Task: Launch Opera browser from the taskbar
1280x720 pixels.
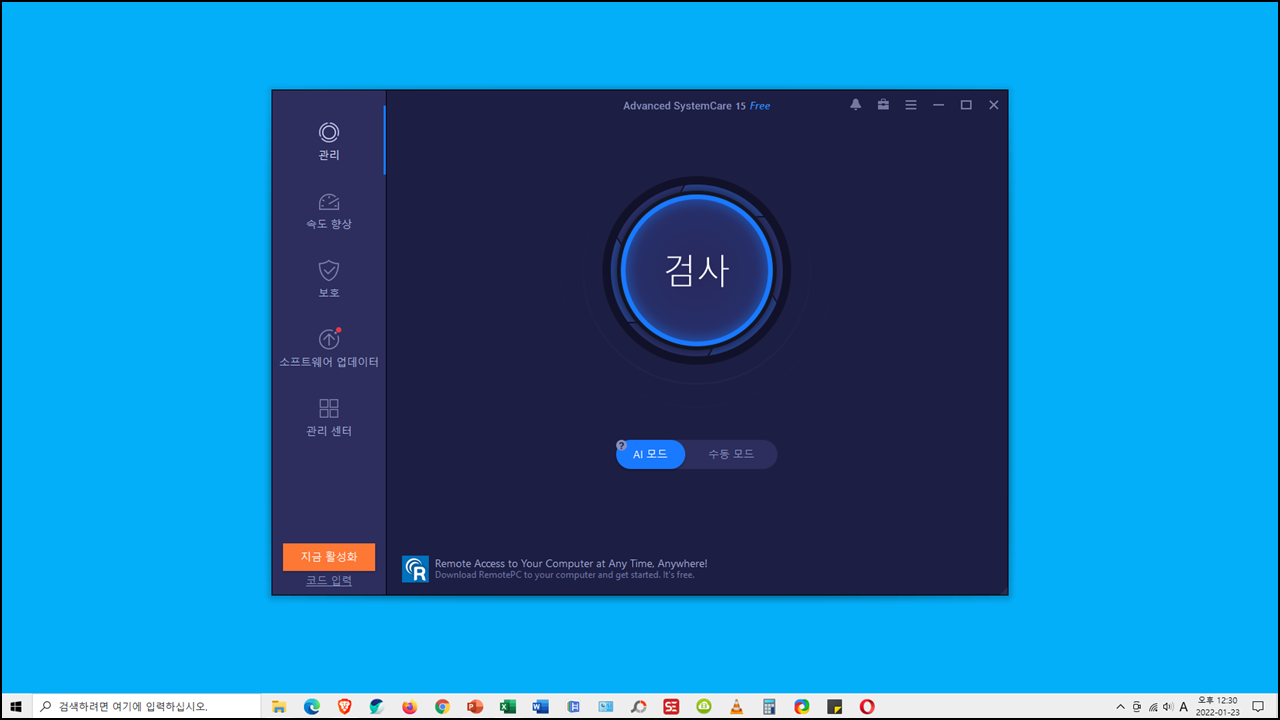Action: (867, 706)
